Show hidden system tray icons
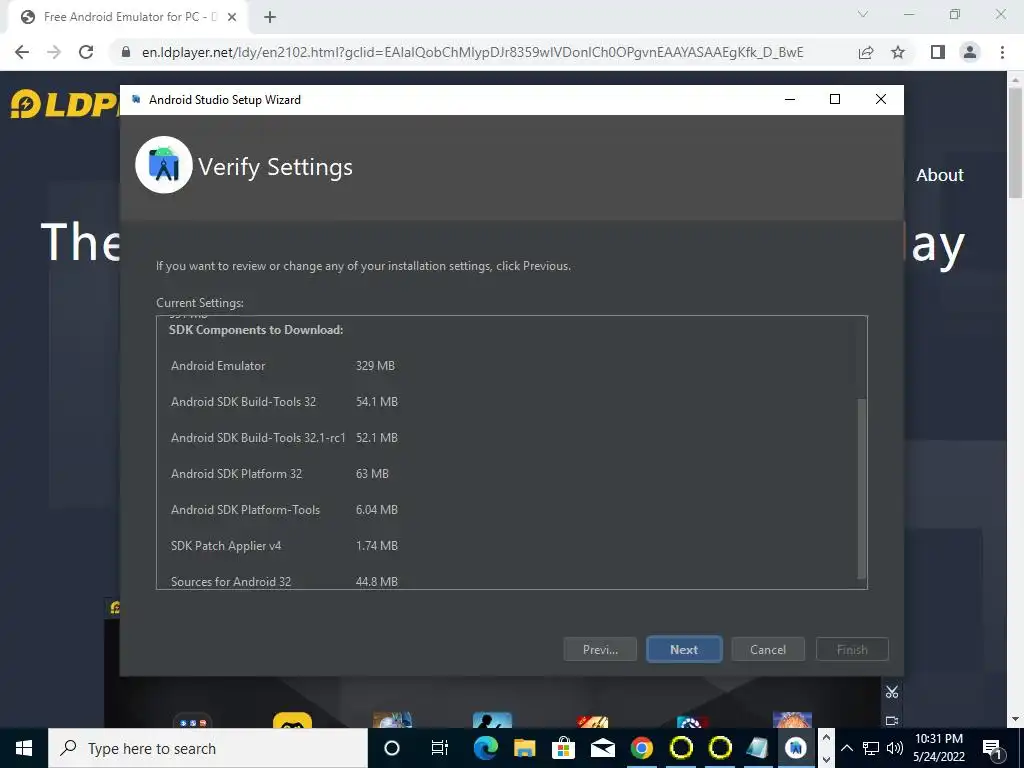This screenshot has width=1024, height=768. 846,748
